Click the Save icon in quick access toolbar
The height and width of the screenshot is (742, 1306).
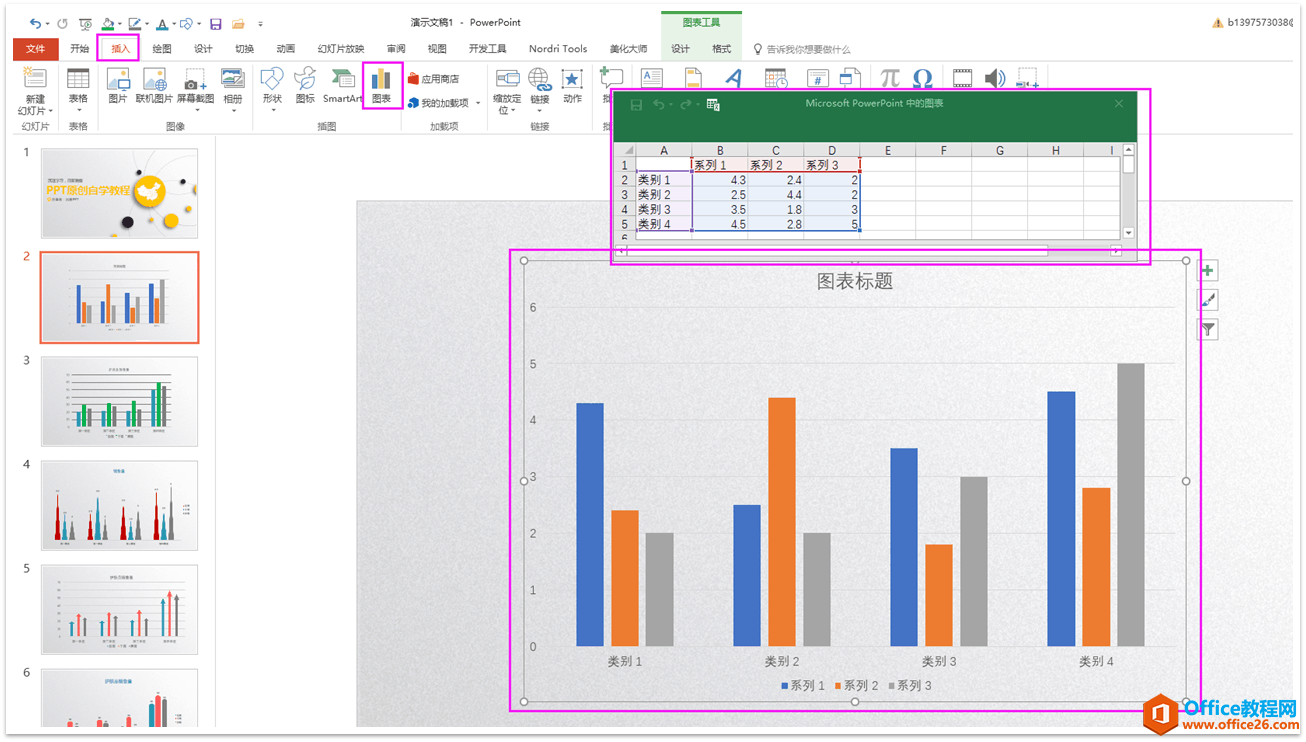tap(215, 23)
